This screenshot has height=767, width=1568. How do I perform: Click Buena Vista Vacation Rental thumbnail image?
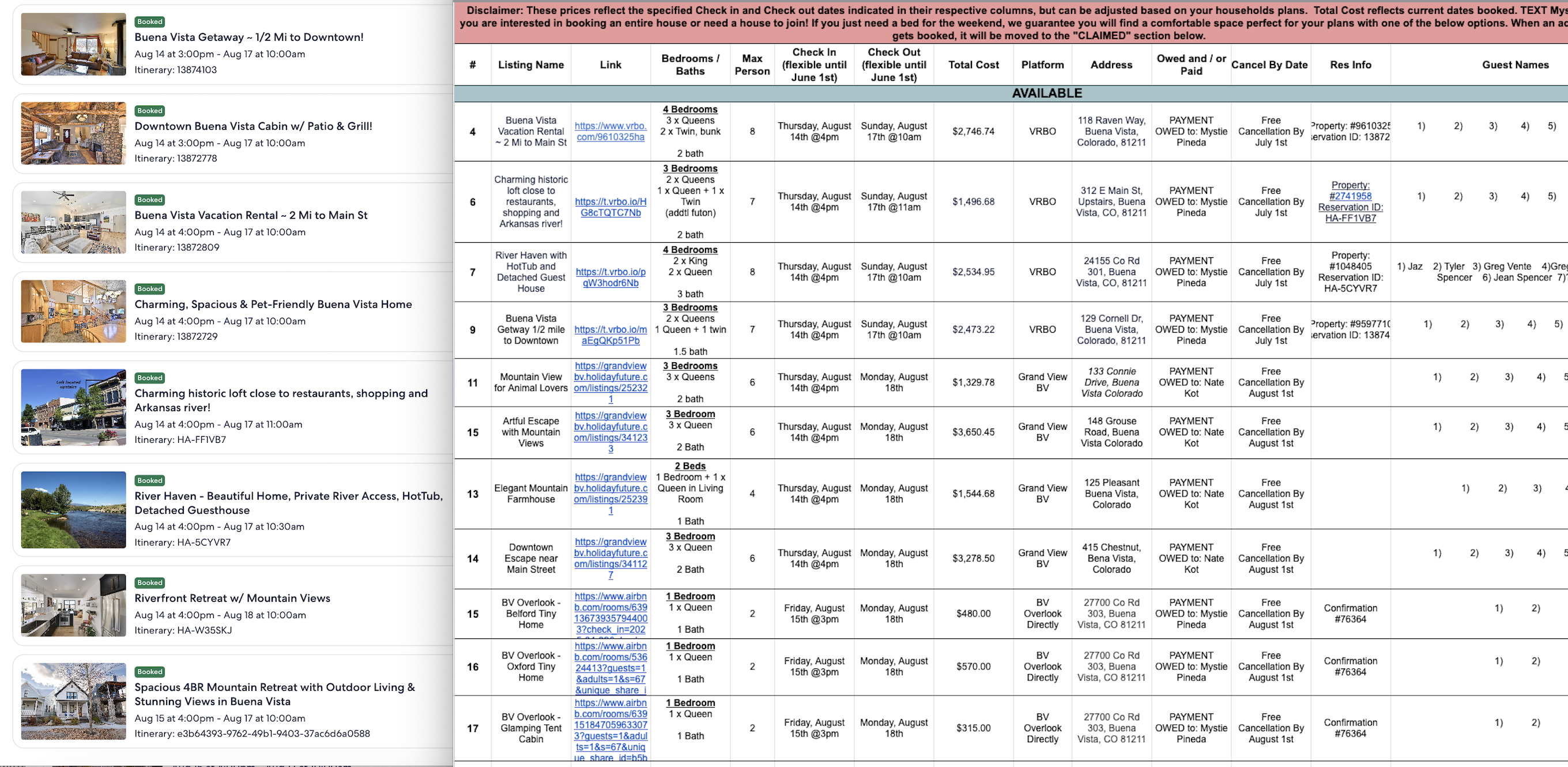[x=73, y=222]
